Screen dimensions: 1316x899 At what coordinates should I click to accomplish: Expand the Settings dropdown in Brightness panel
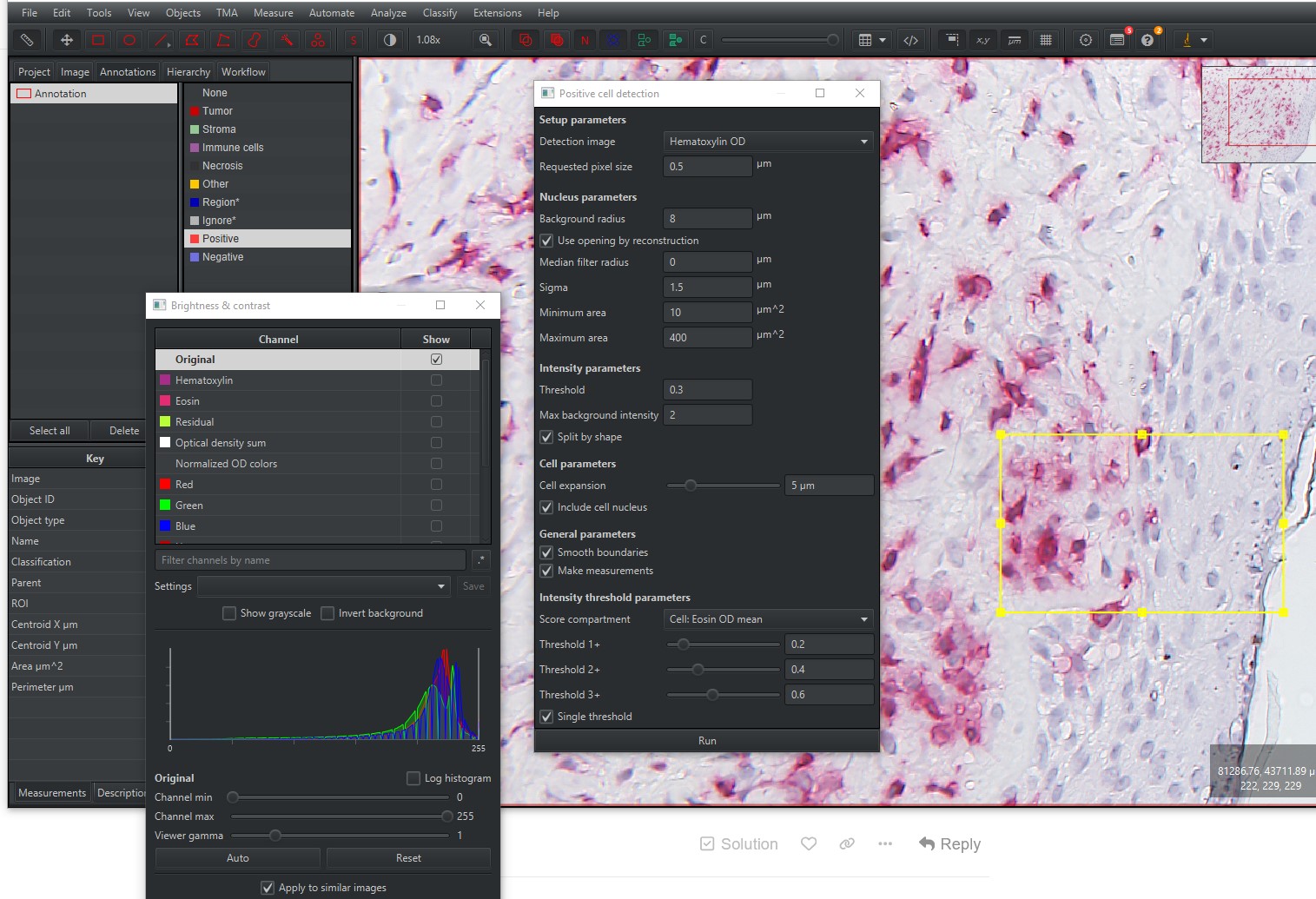tap(323, 586)
